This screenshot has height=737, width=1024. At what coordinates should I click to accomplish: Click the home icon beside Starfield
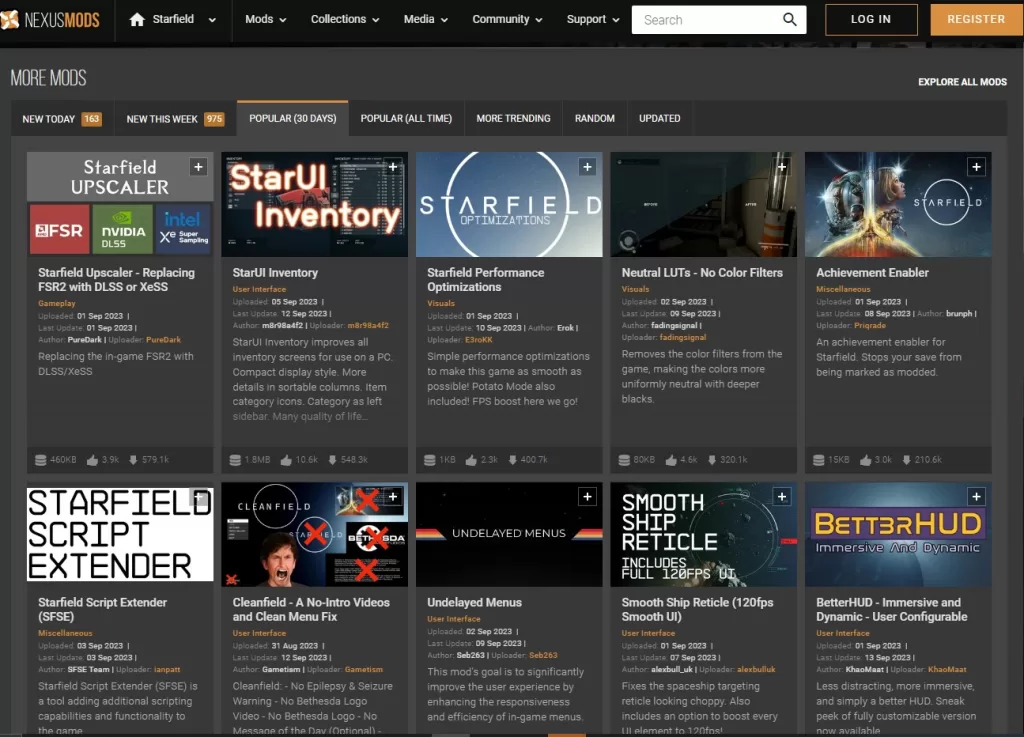click(136, 20)
